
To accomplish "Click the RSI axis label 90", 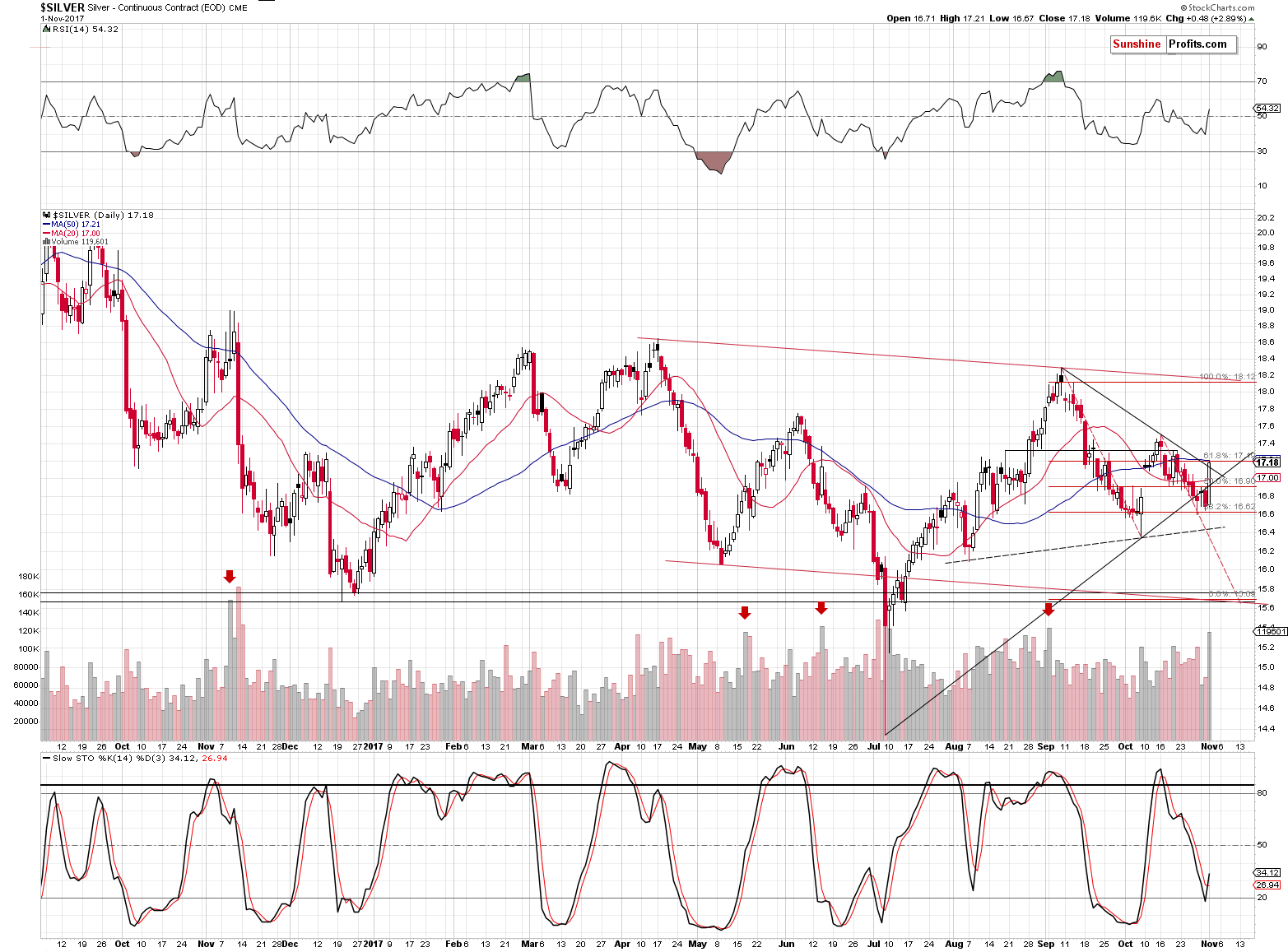I will [x=1262, y=47].
